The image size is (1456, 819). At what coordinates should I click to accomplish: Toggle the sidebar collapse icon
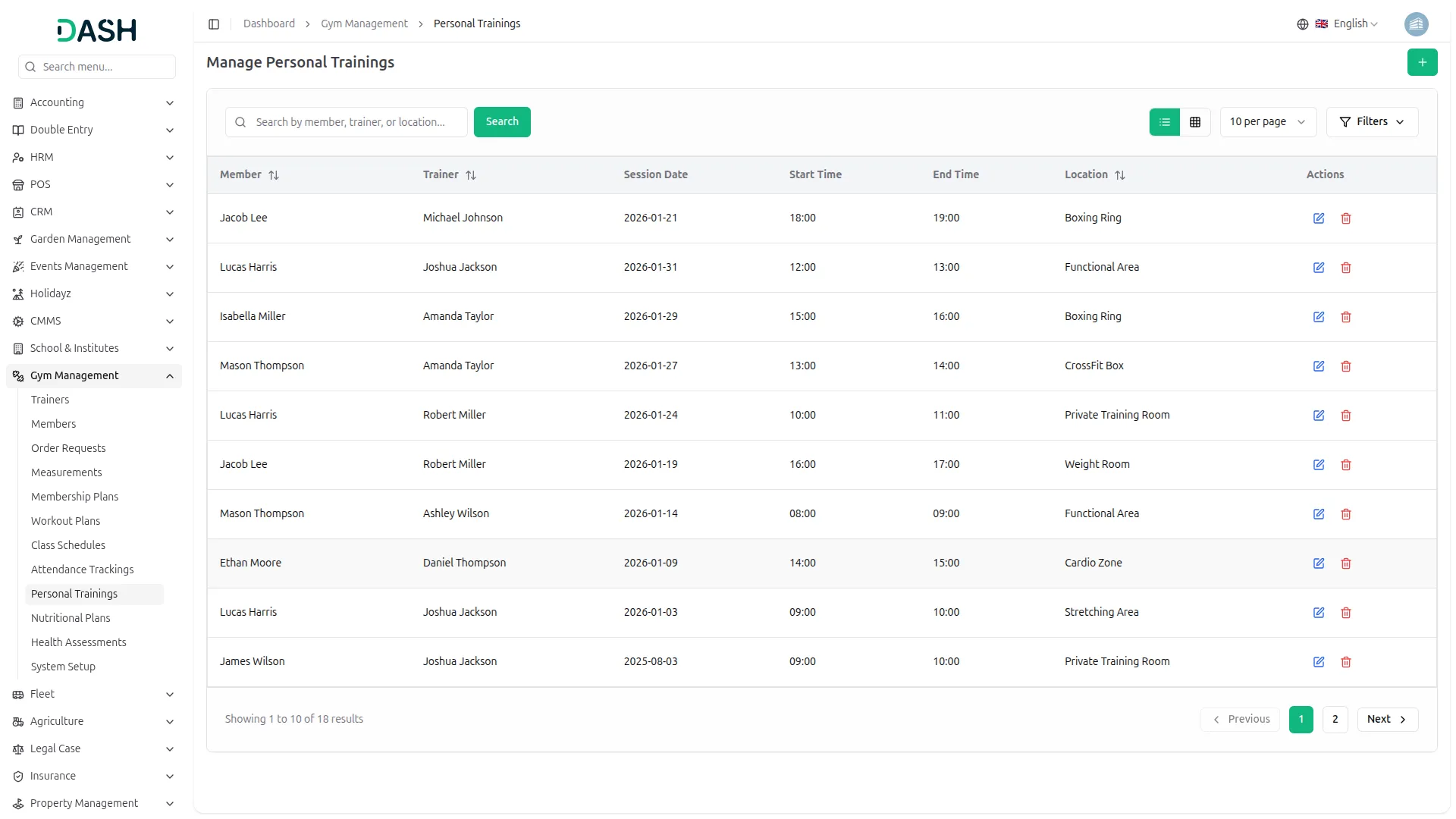(214, 24)
